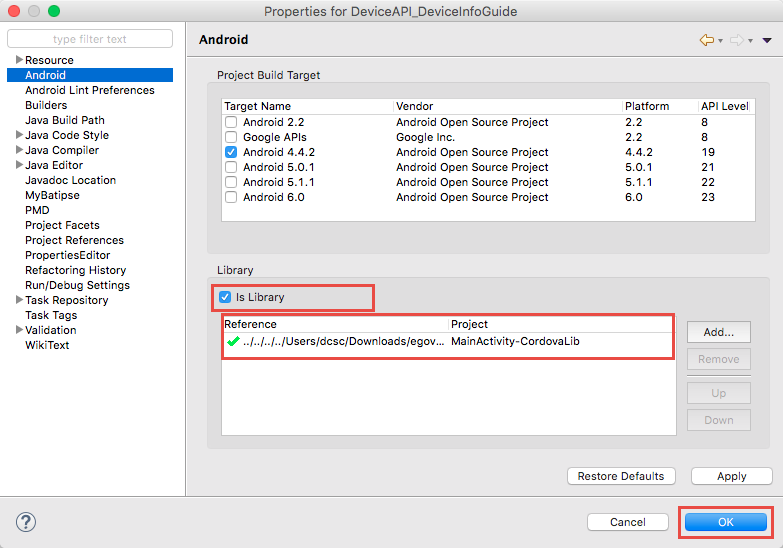Click in the type filter text field
The width and height of the screenshot is (783, 548).
(90, 39)
